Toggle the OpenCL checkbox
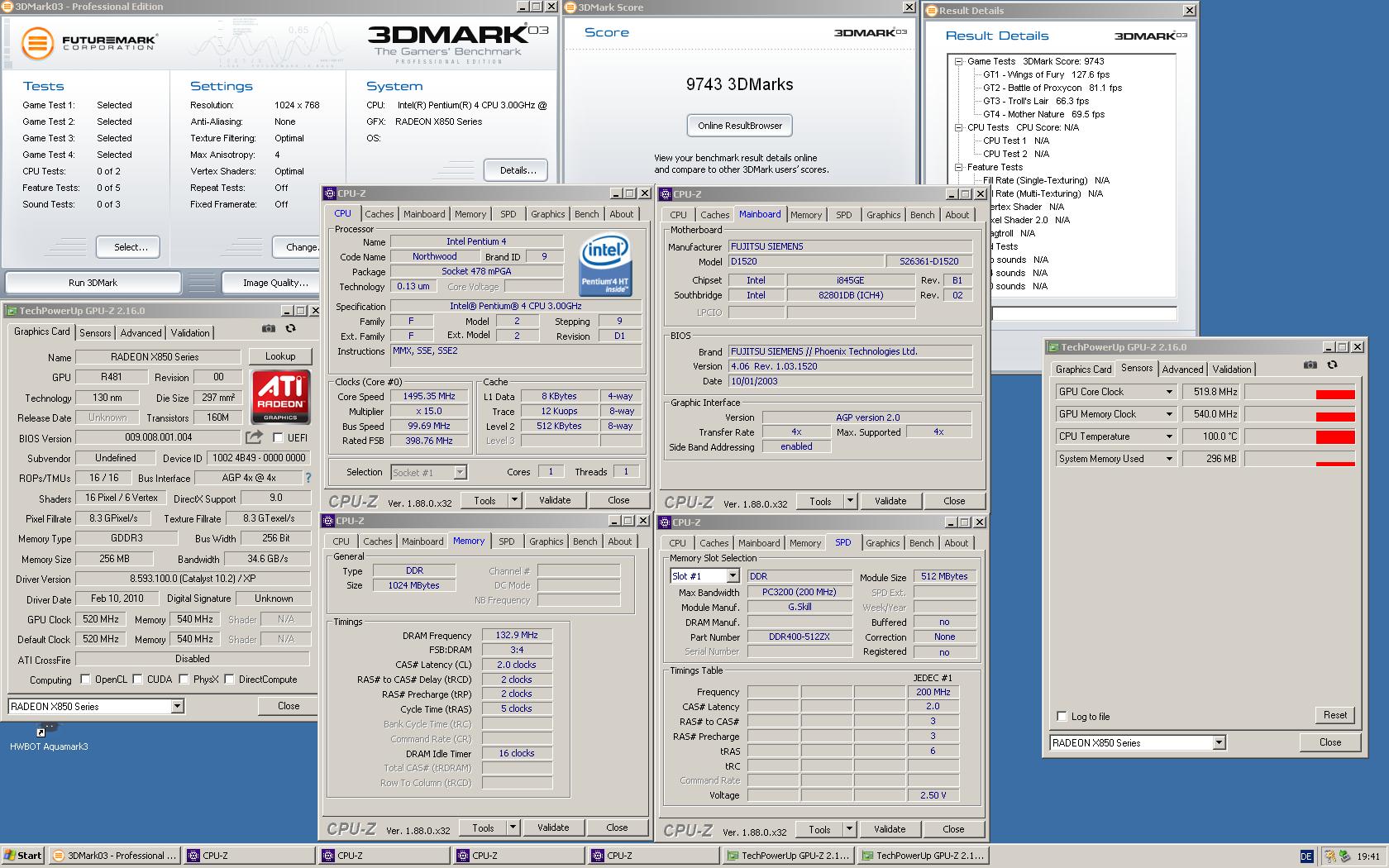Image resolution: width=1389 pixels, height=868 pixels. [85, 680]
